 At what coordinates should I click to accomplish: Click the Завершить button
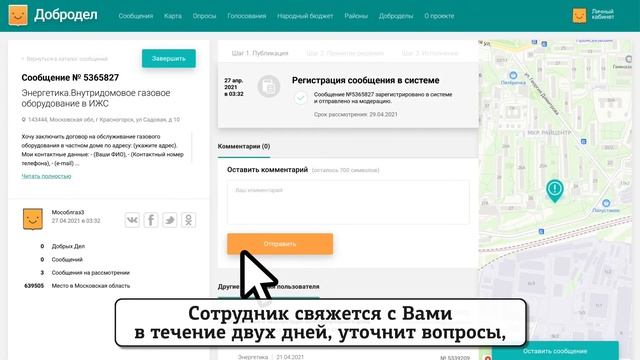point(169,58)
